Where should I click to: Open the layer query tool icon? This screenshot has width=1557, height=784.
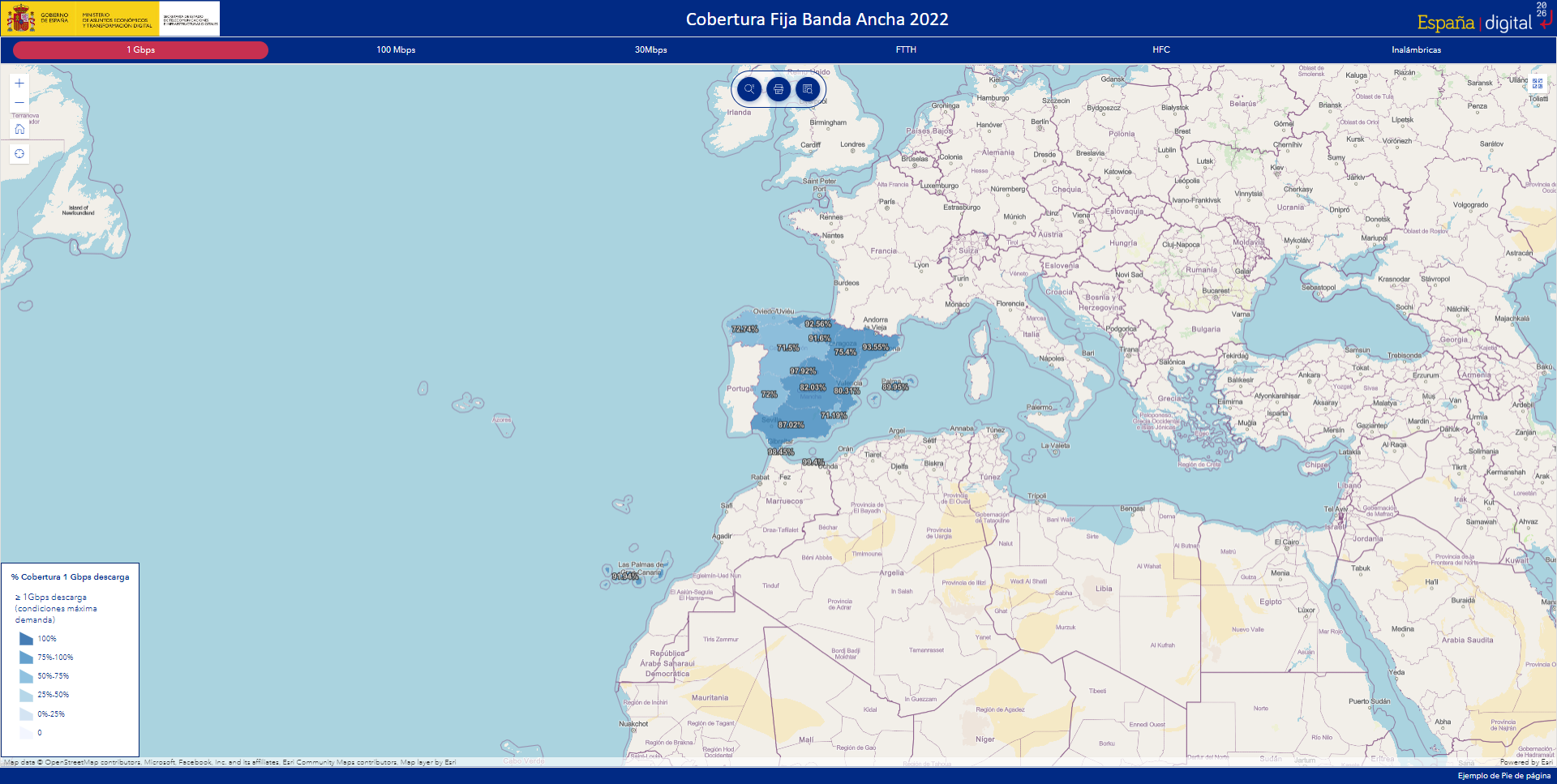(808, 89)
